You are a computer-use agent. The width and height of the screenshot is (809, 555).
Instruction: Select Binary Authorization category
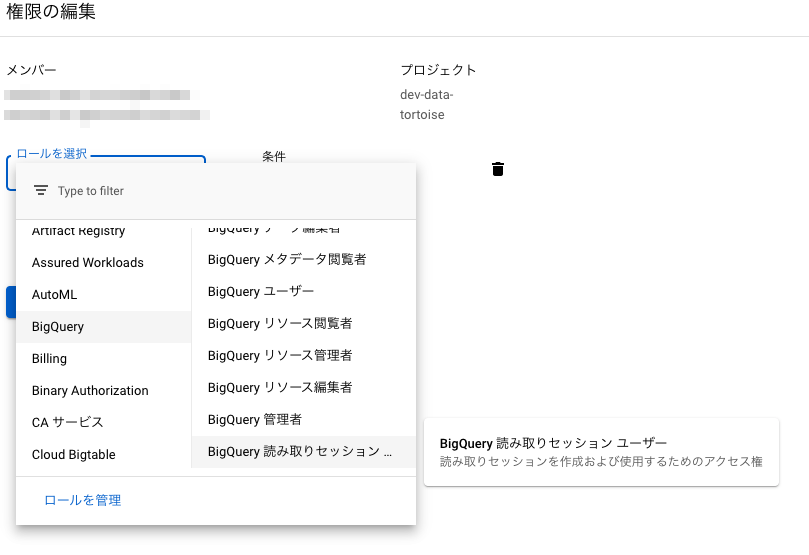[x=104, y=390]
